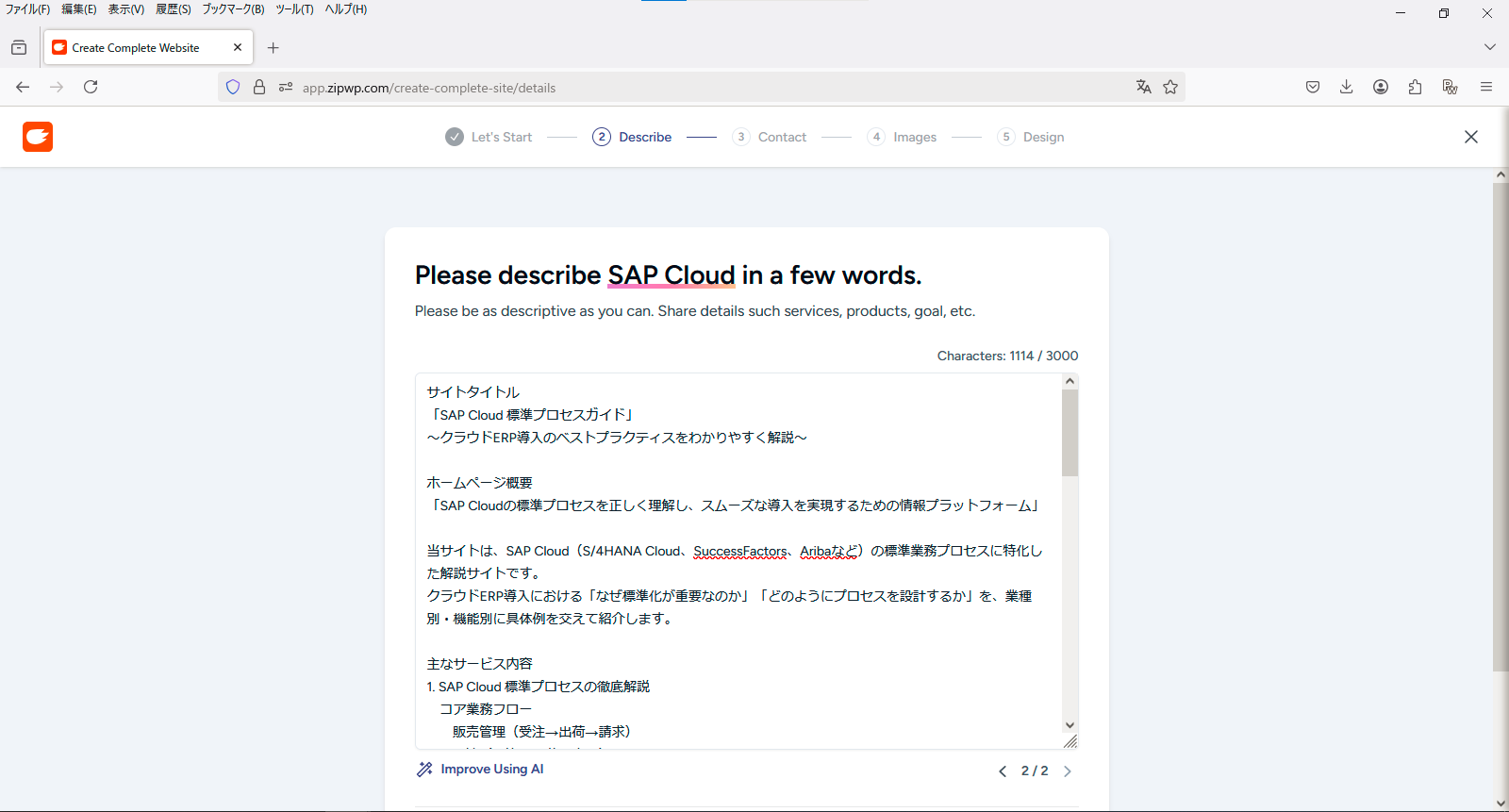
Task: Click textarea scroll down arrow
Action: 1070,725
